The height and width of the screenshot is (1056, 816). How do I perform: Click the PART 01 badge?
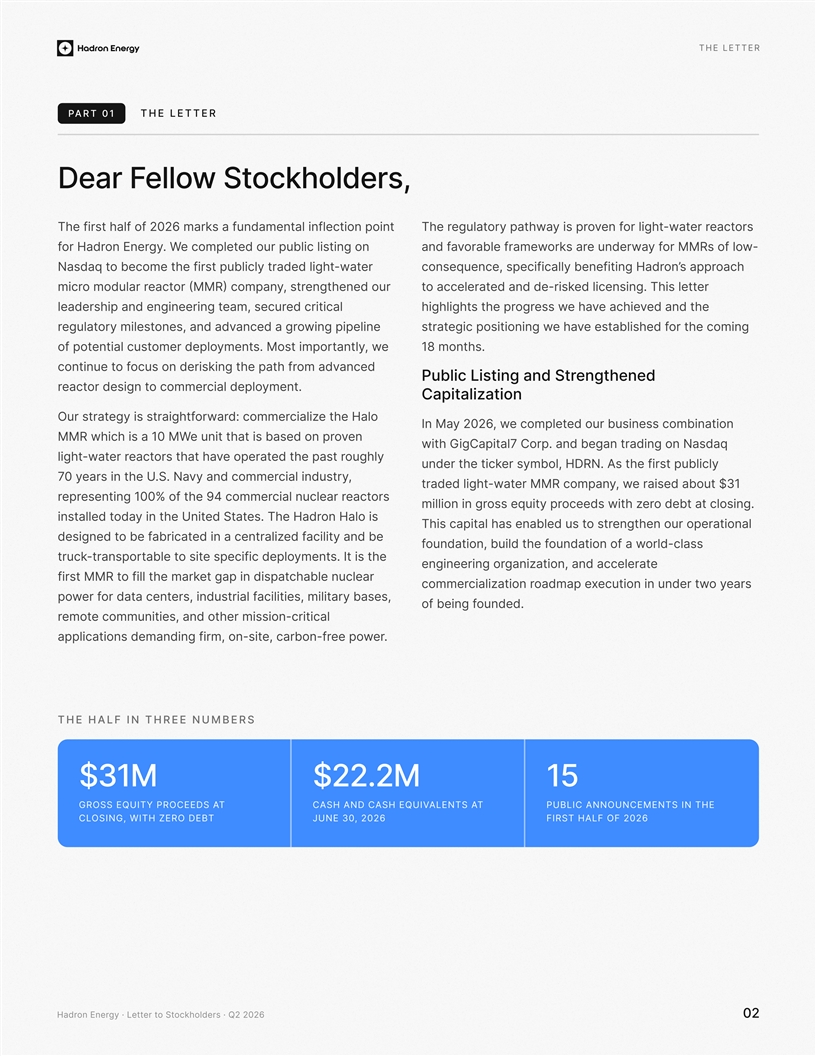point(92,113)
